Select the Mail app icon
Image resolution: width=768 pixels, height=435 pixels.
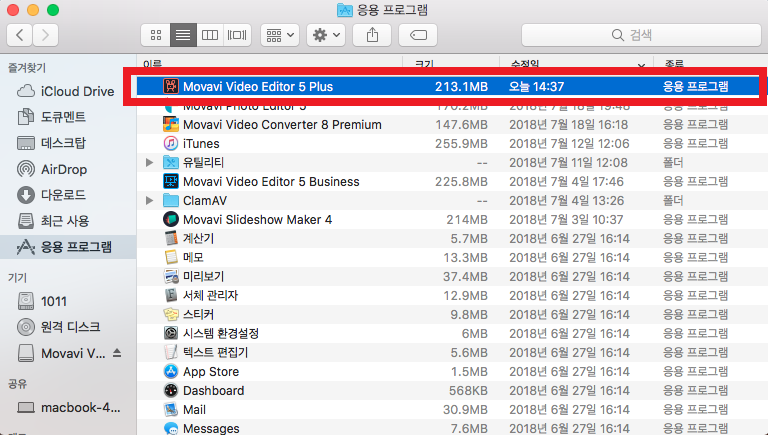tap(170, 410)
